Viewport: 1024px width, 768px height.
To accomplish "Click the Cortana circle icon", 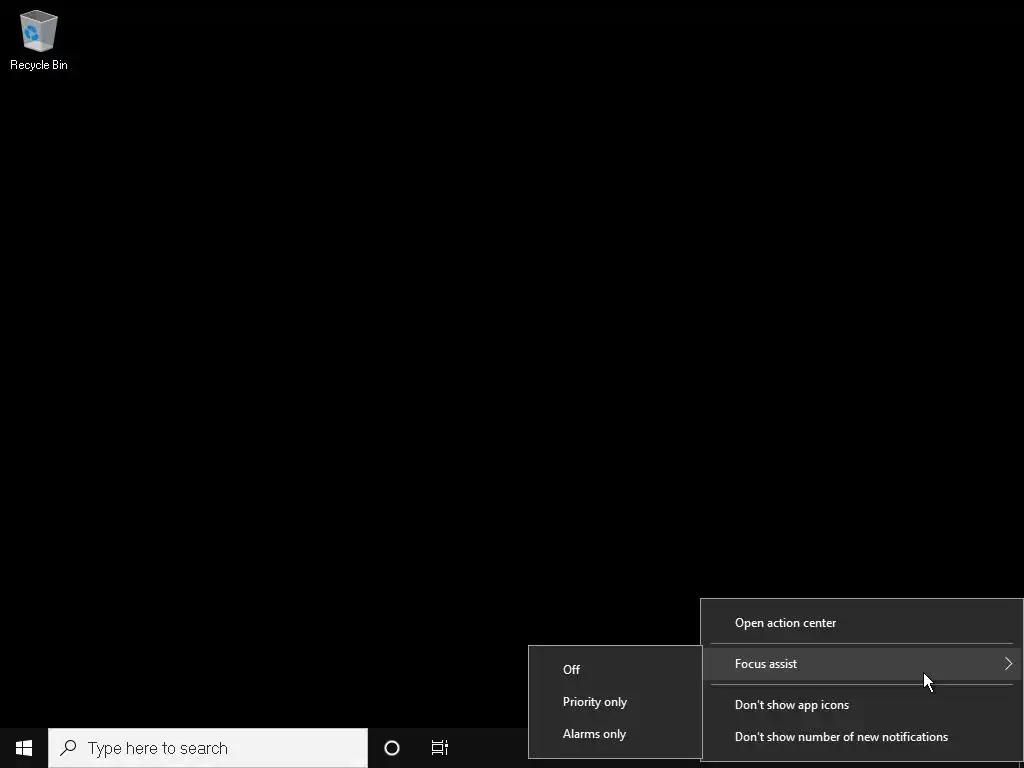I will [392, 748].
